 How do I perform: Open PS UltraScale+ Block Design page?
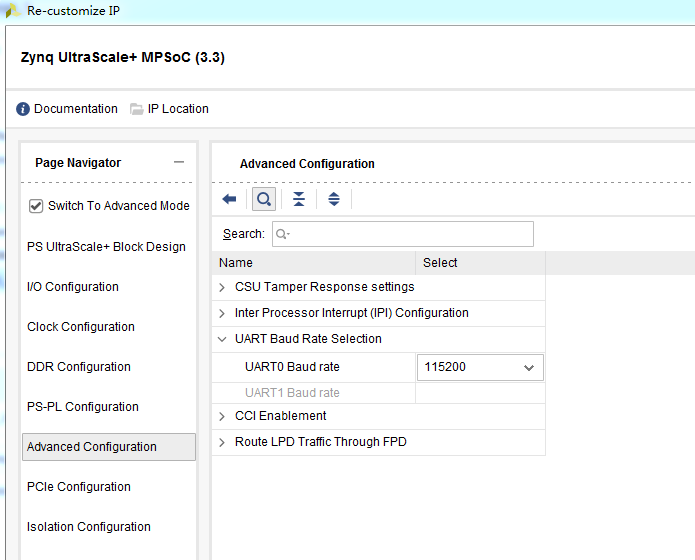106,247
